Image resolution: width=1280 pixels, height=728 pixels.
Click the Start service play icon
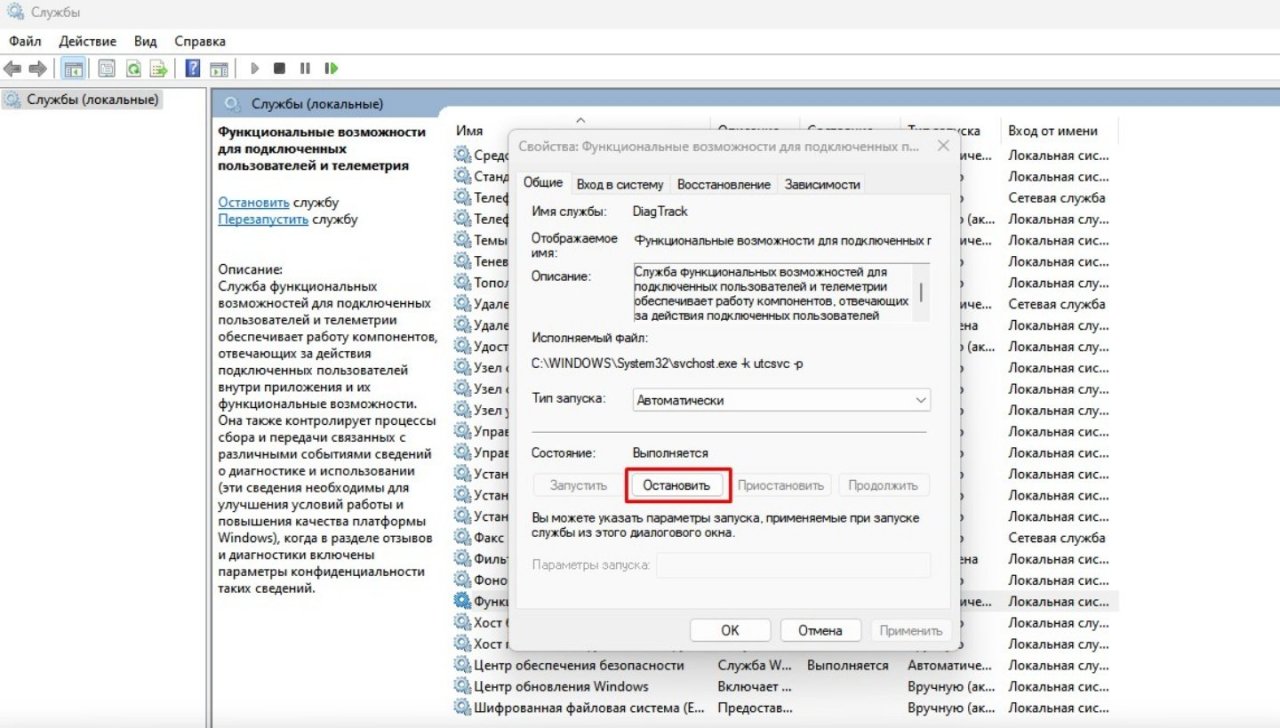(x=255, y=68)
